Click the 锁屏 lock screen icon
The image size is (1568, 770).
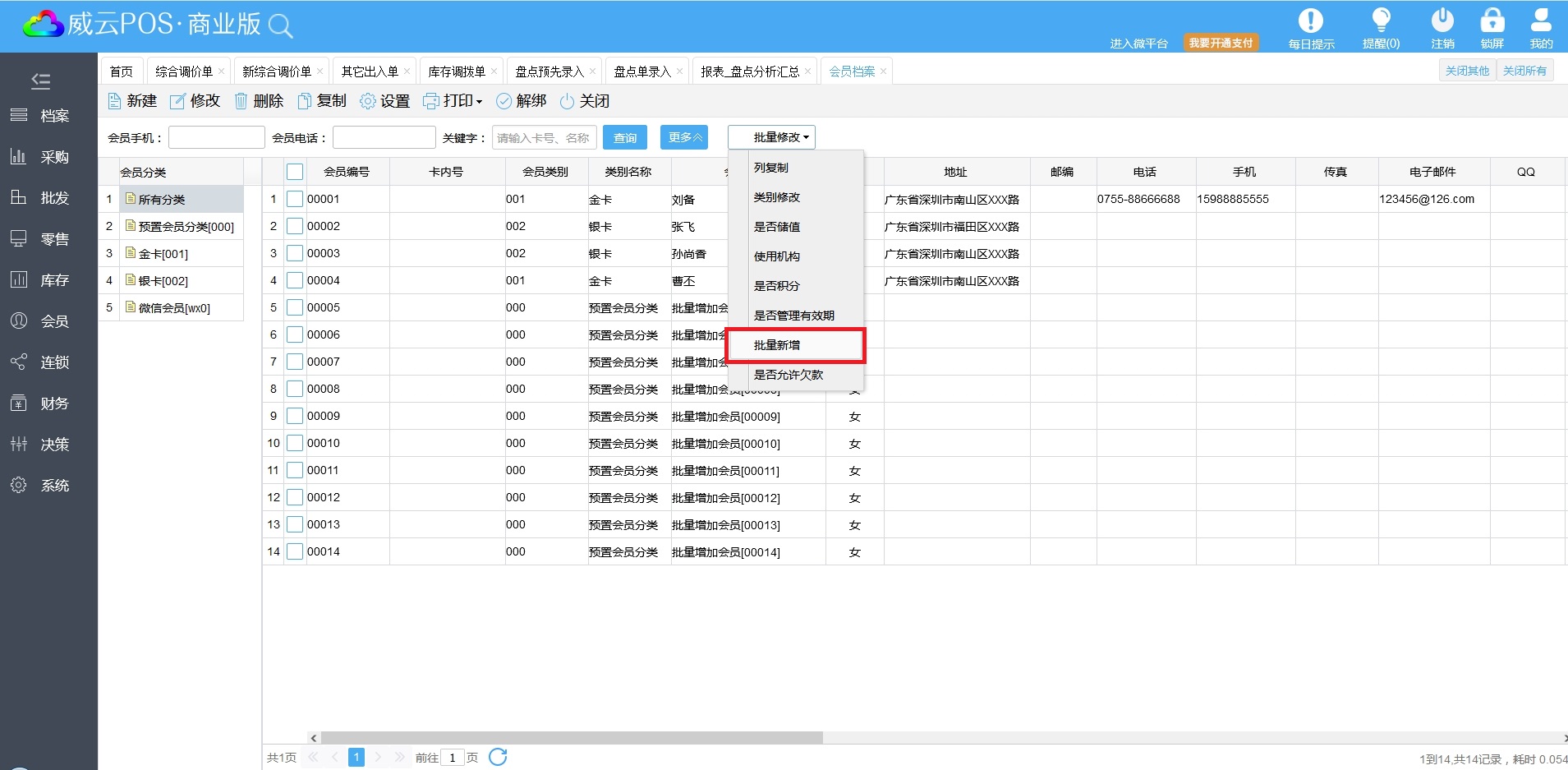1492,21
